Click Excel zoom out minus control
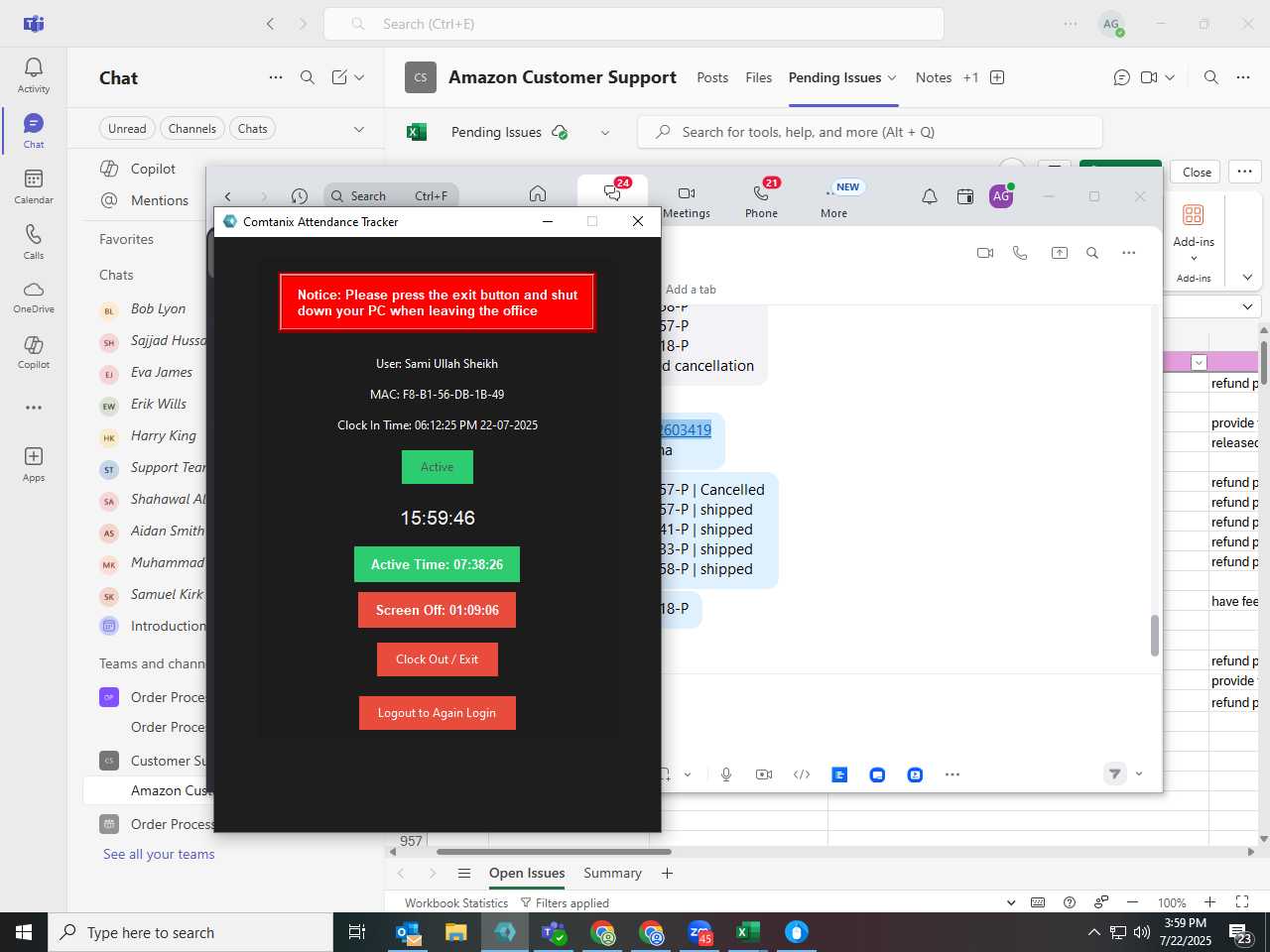The width and height of the screenshot is (1270, 952). coord(1132,901)
